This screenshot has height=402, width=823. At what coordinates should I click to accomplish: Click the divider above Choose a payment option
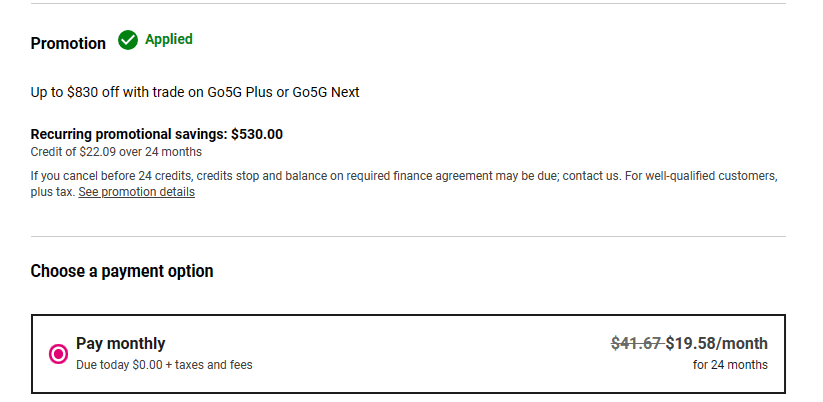[408, 237]
